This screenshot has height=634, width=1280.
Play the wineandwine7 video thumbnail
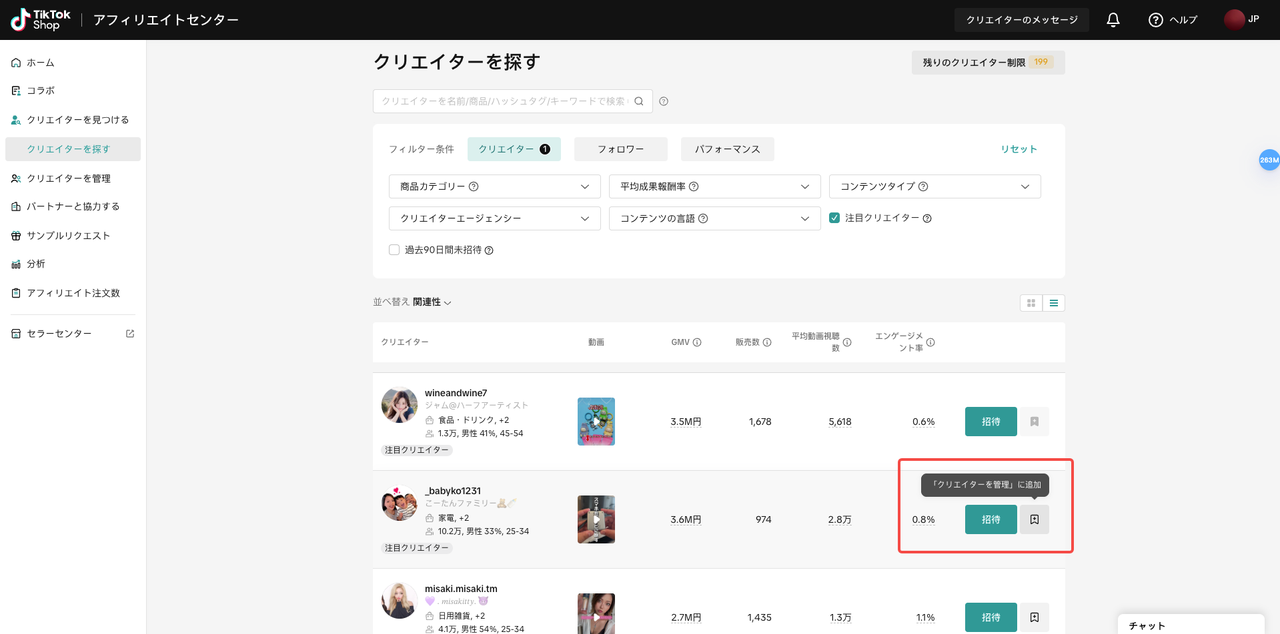(596, 422)
